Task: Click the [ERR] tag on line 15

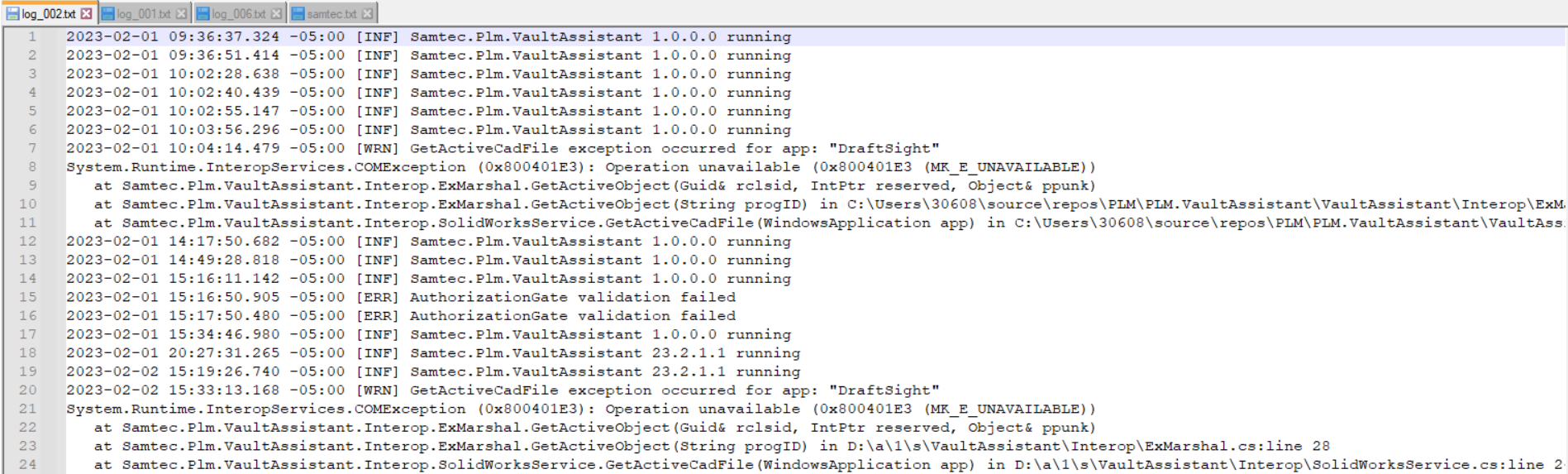Action: (377, 297)
